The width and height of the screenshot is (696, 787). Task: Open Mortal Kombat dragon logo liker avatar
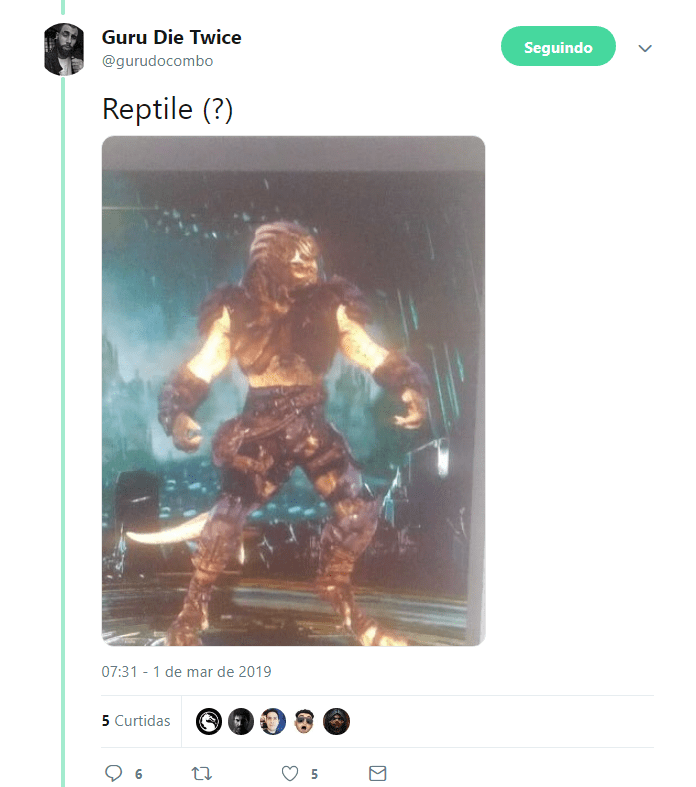209,722
